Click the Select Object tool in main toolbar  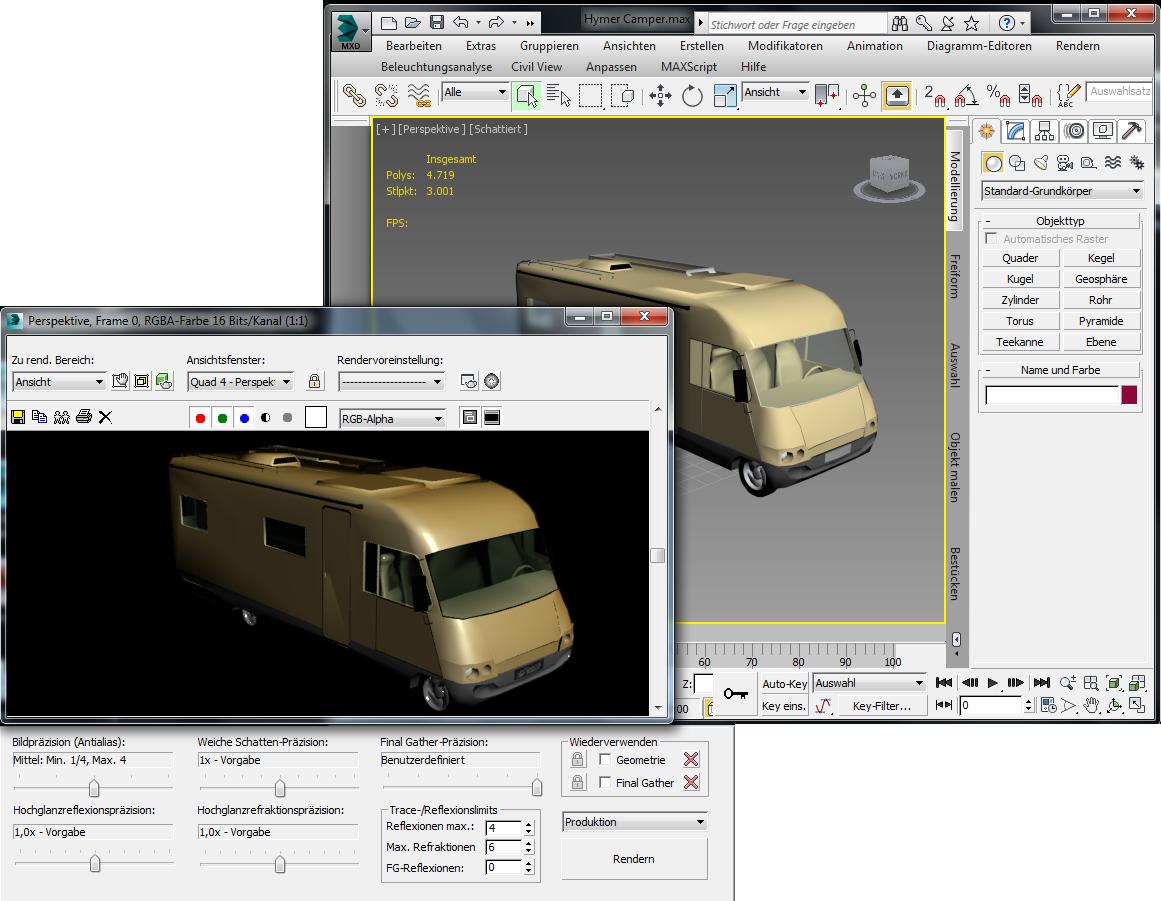point(526,96)
